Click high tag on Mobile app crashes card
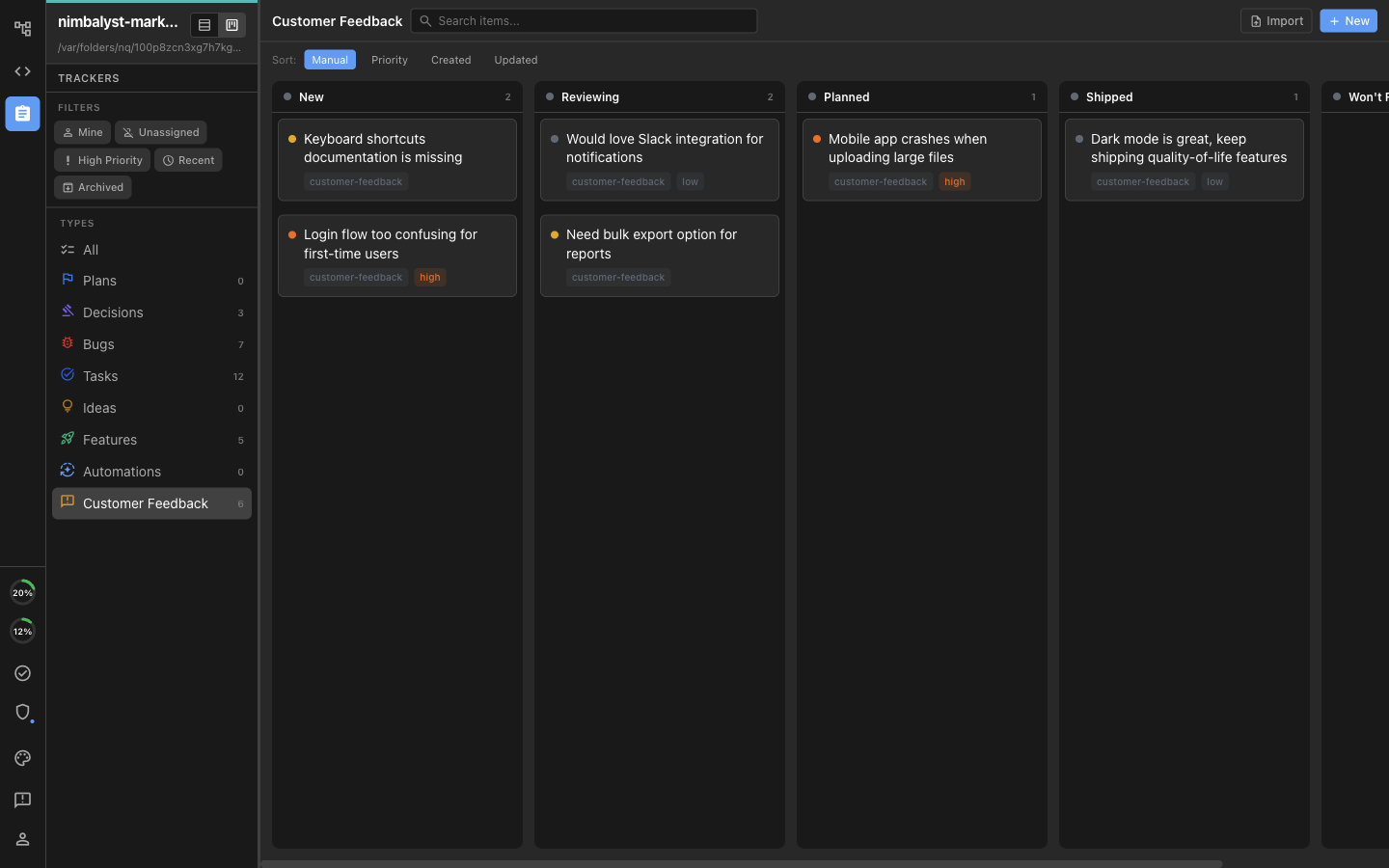Viewport: 1389px width, 868px height. (x=955, y=181)
